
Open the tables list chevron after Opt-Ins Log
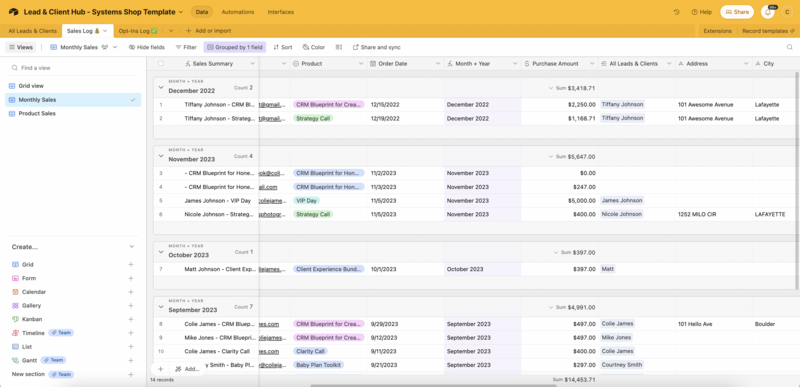tap(171, 31)
